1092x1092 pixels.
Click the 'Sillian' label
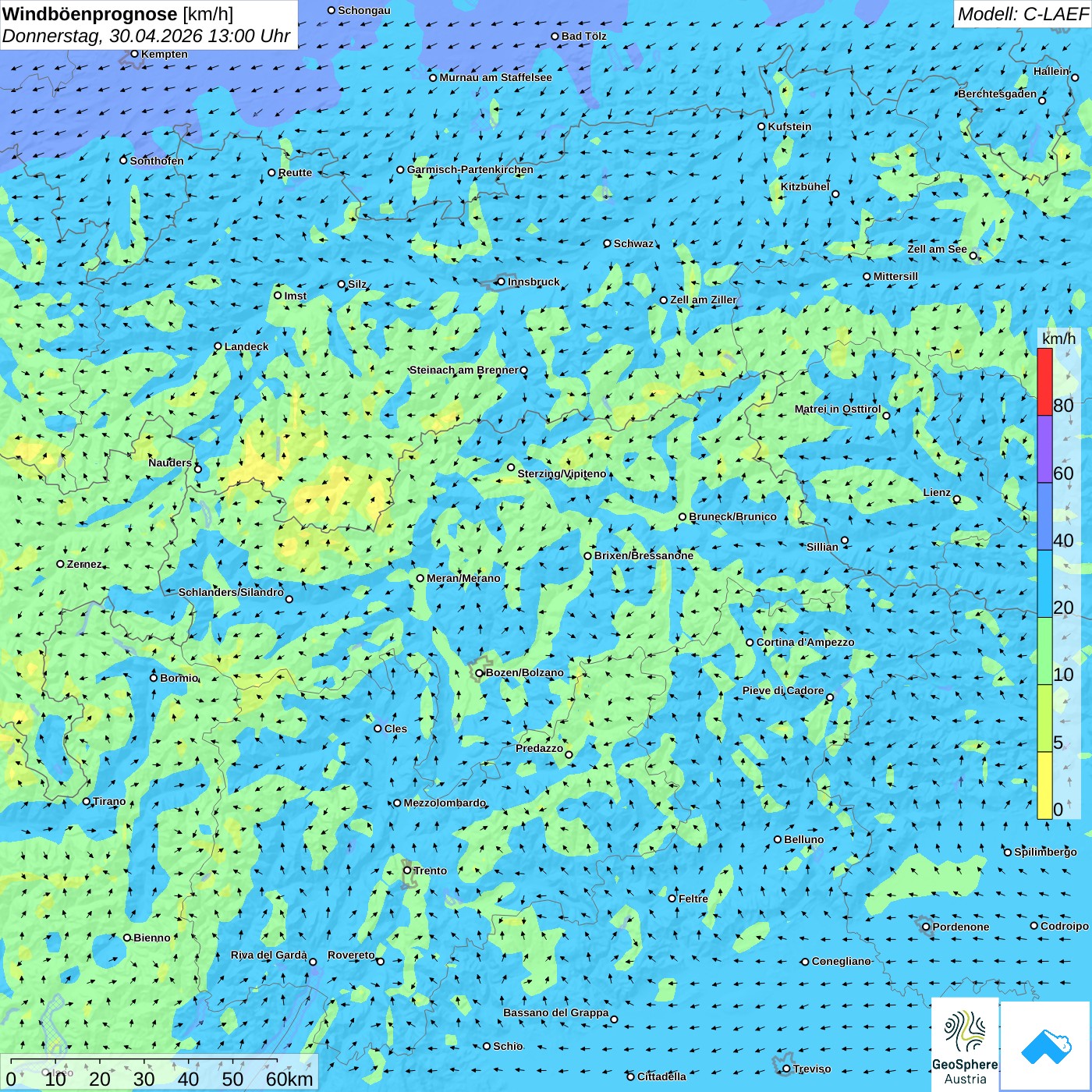pos(822,547)
